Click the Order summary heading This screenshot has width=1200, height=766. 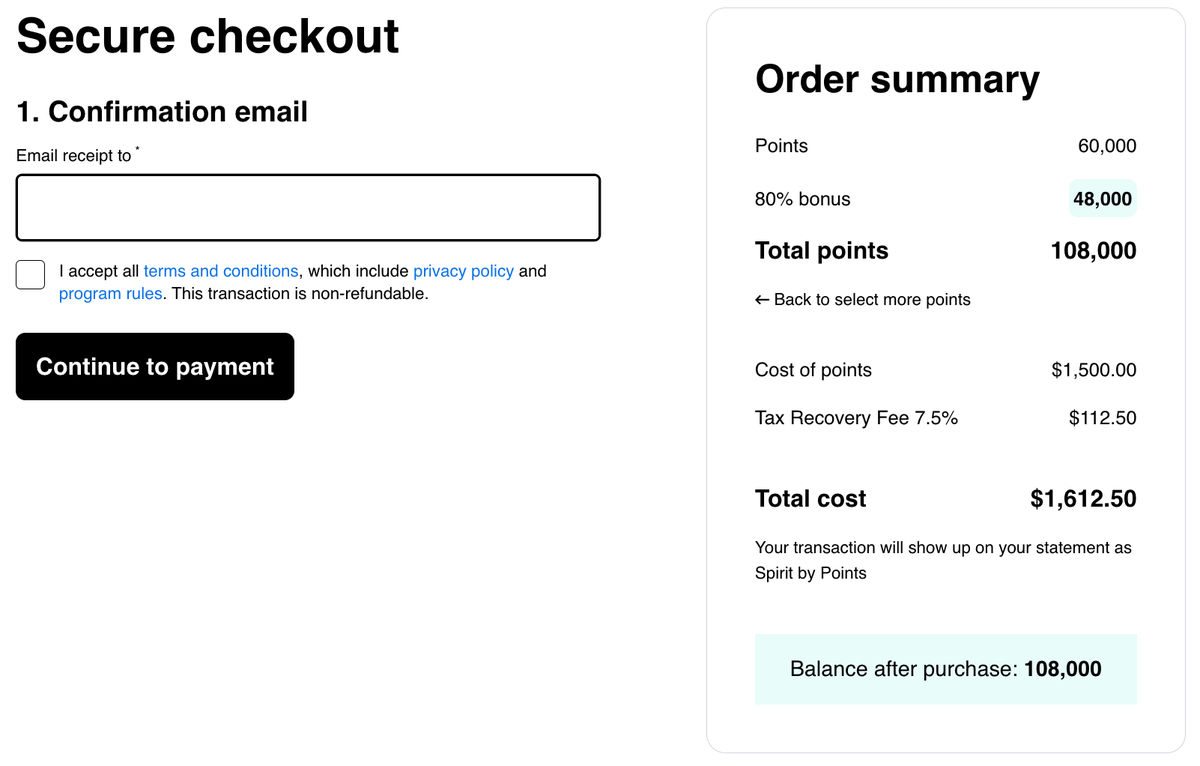point(897,78)
